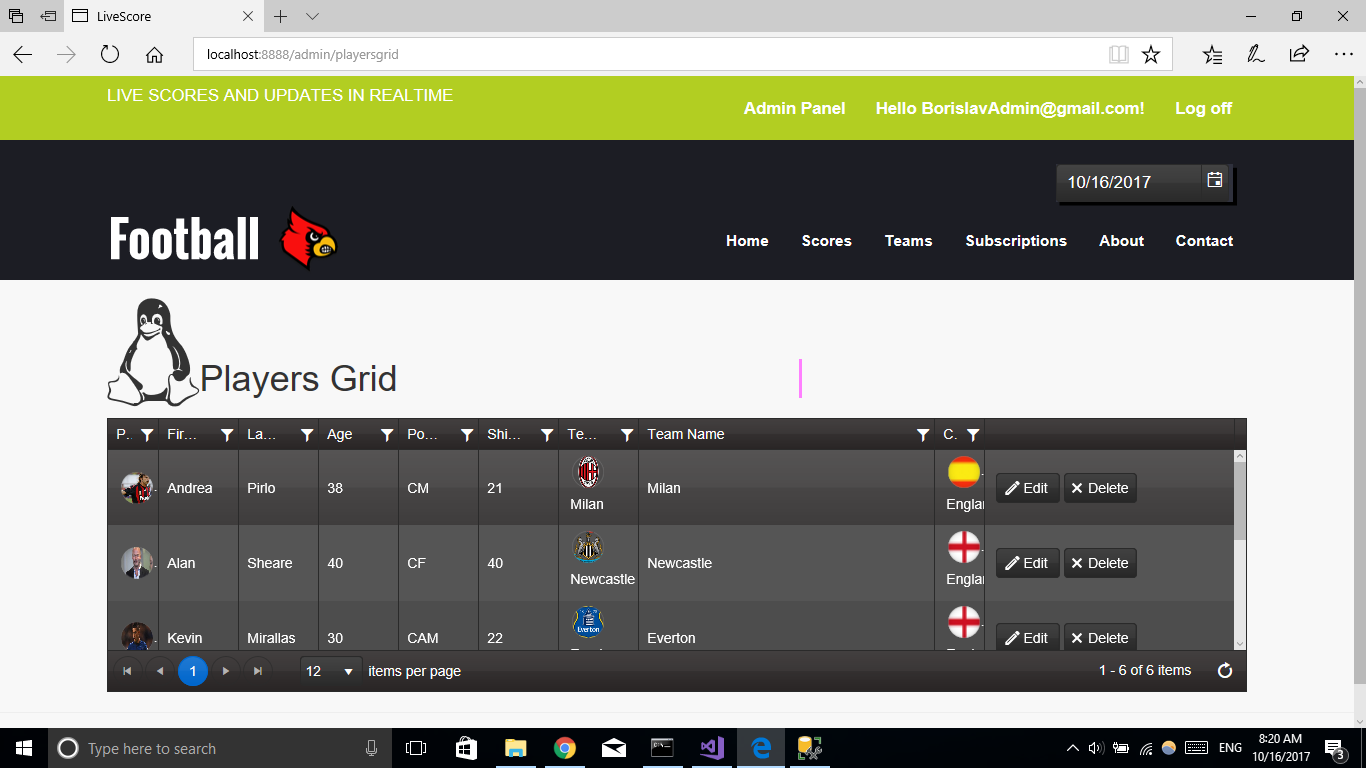This screenshot has height=768, width=1366.
Task: Open the Admin Panel link
Action: 794,108
